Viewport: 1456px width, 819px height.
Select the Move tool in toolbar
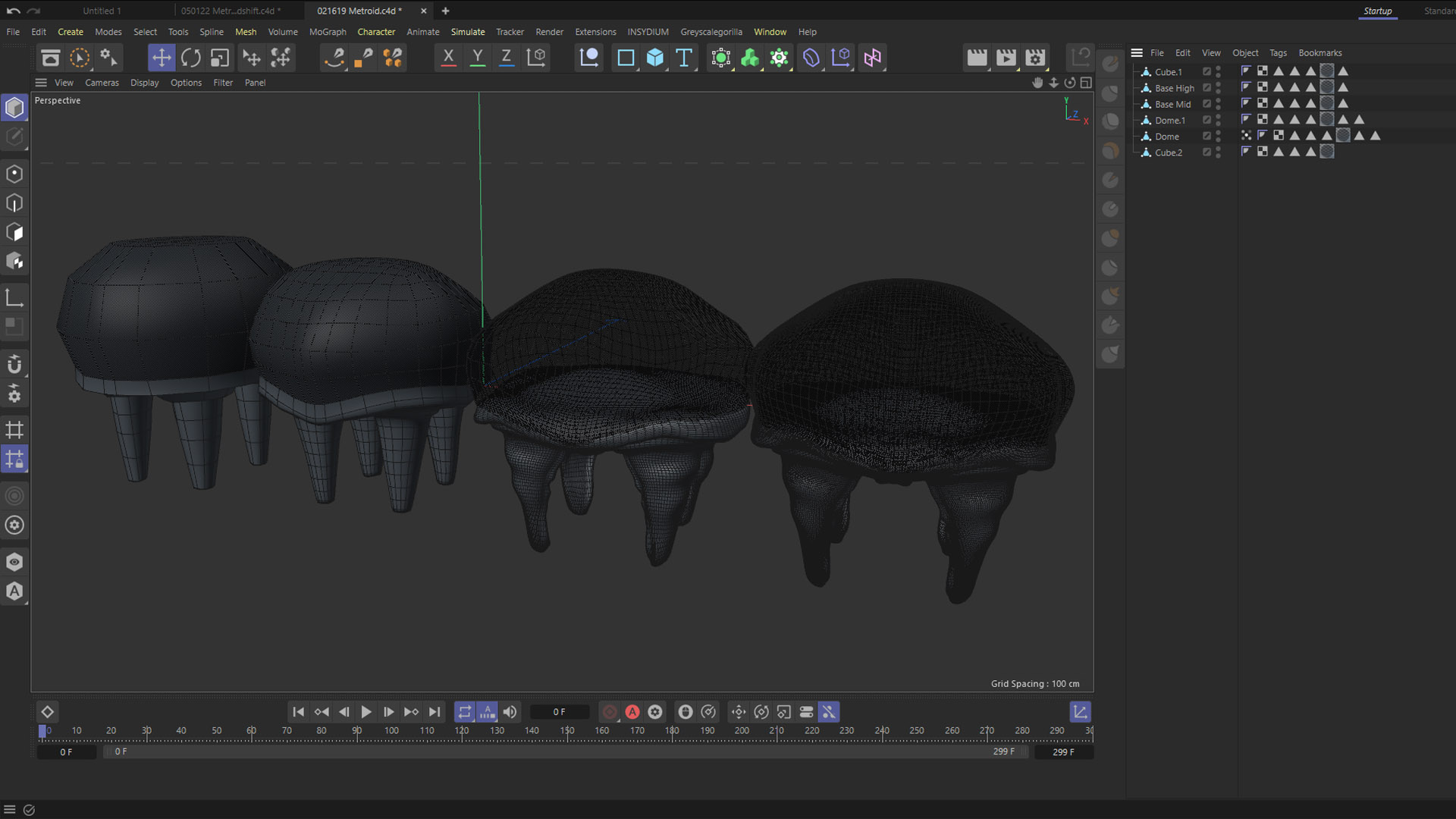161,58
